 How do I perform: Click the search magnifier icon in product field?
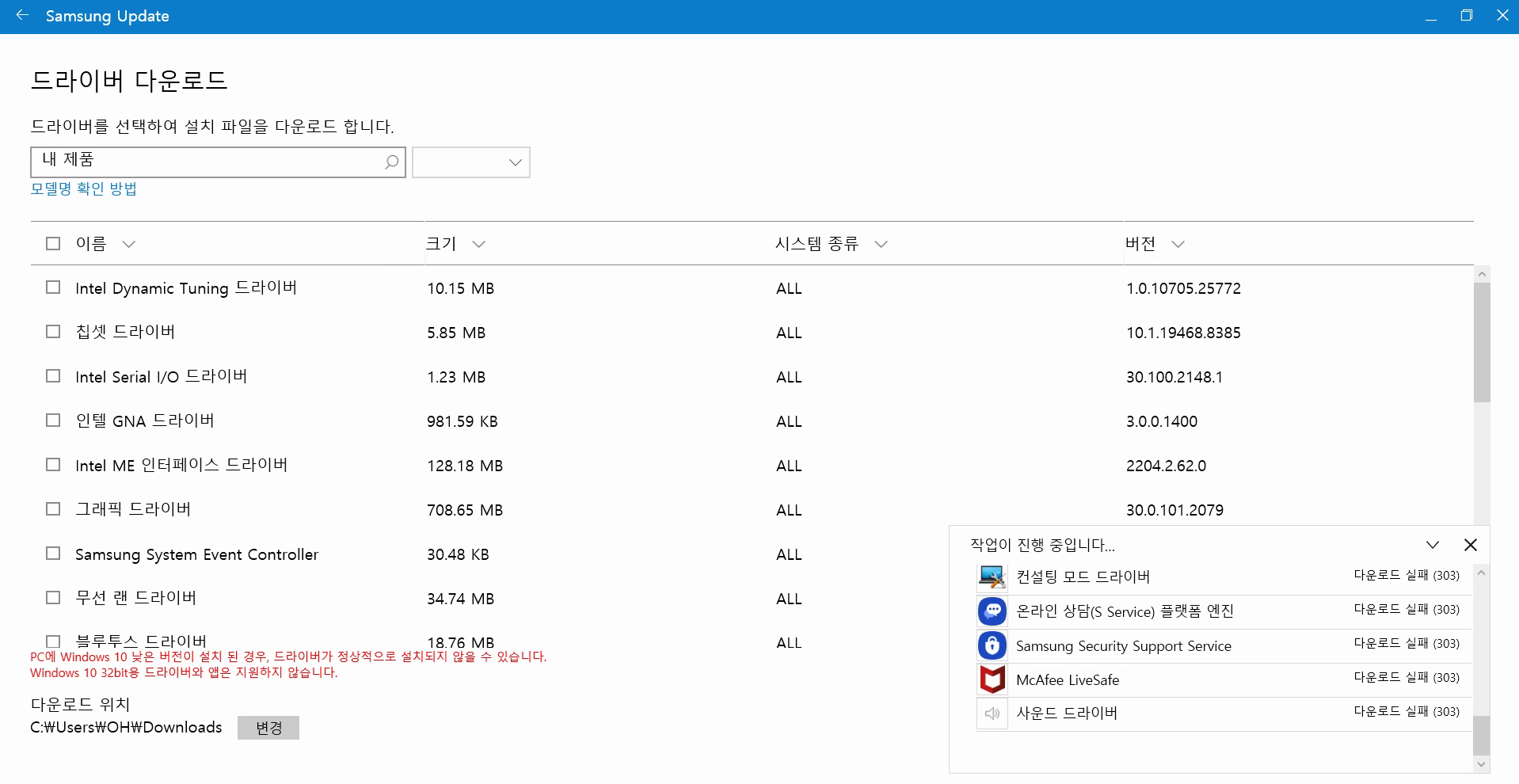(391, 162)
